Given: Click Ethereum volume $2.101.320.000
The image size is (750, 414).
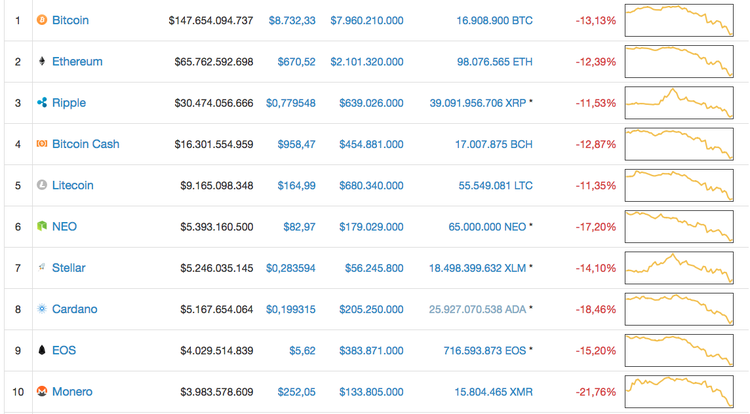Looking at the screenshot, I should [x=367, y=62].
